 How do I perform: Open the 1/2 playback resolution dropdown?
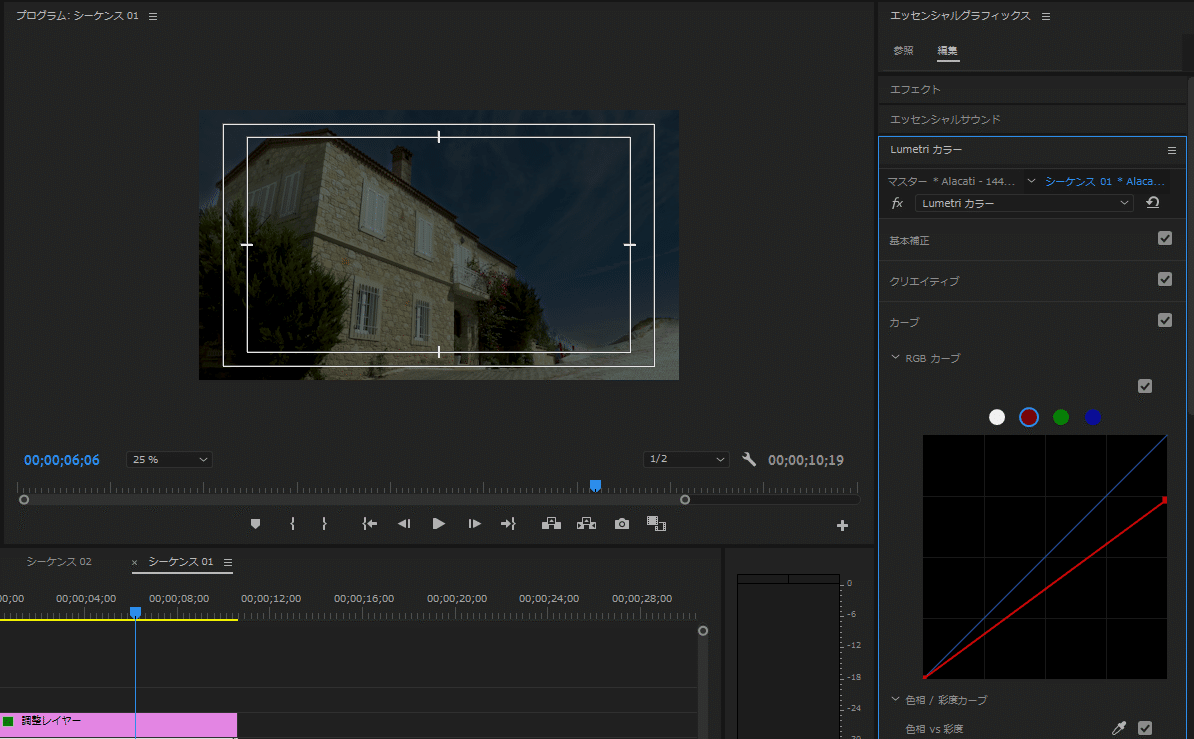pyautogui.click(x=686, y=459)
